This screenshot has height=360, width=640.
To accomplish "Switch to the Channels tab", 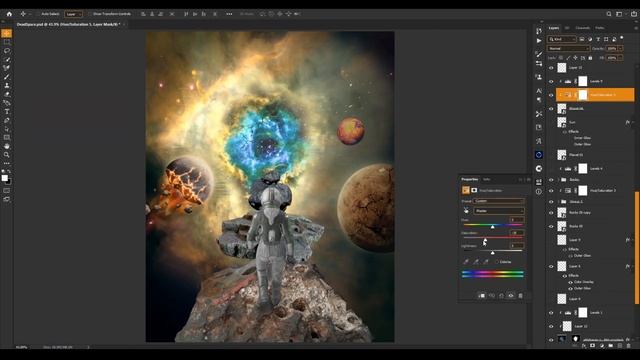I will click(582, 28).
